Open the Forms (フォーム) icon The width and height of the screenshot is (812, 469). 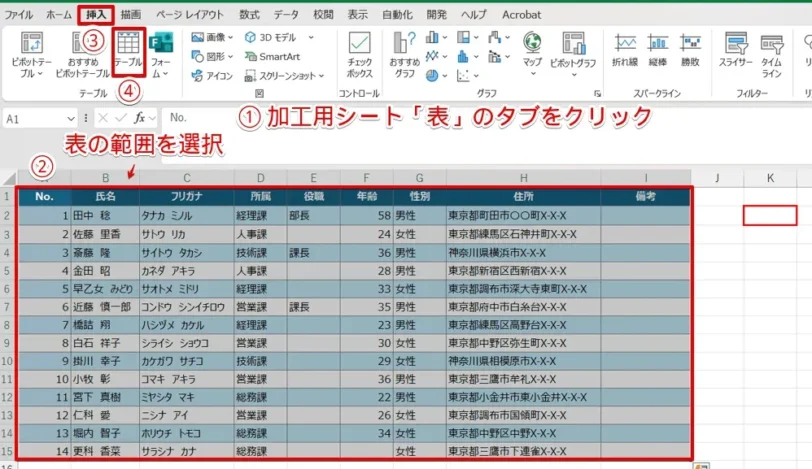coord(161,43)
